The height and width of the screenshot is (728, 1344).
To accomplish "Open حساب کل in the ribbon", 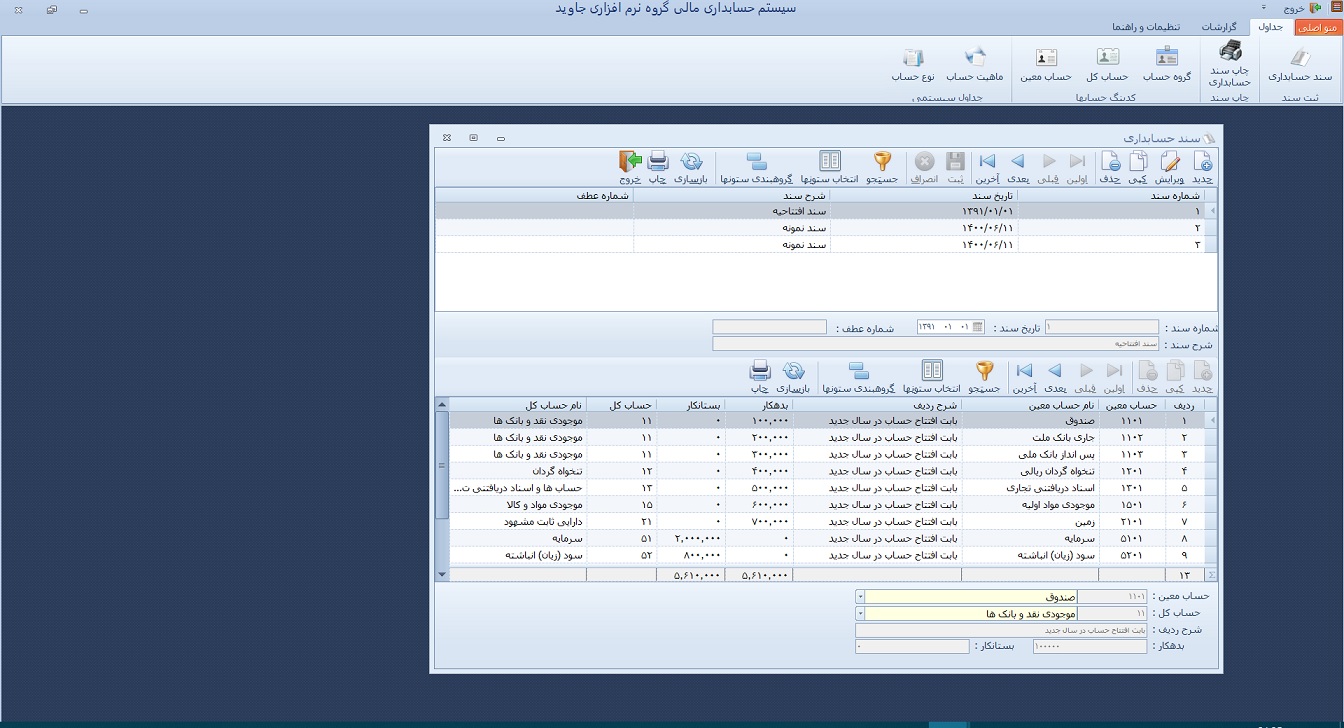I will [1107, 65].
